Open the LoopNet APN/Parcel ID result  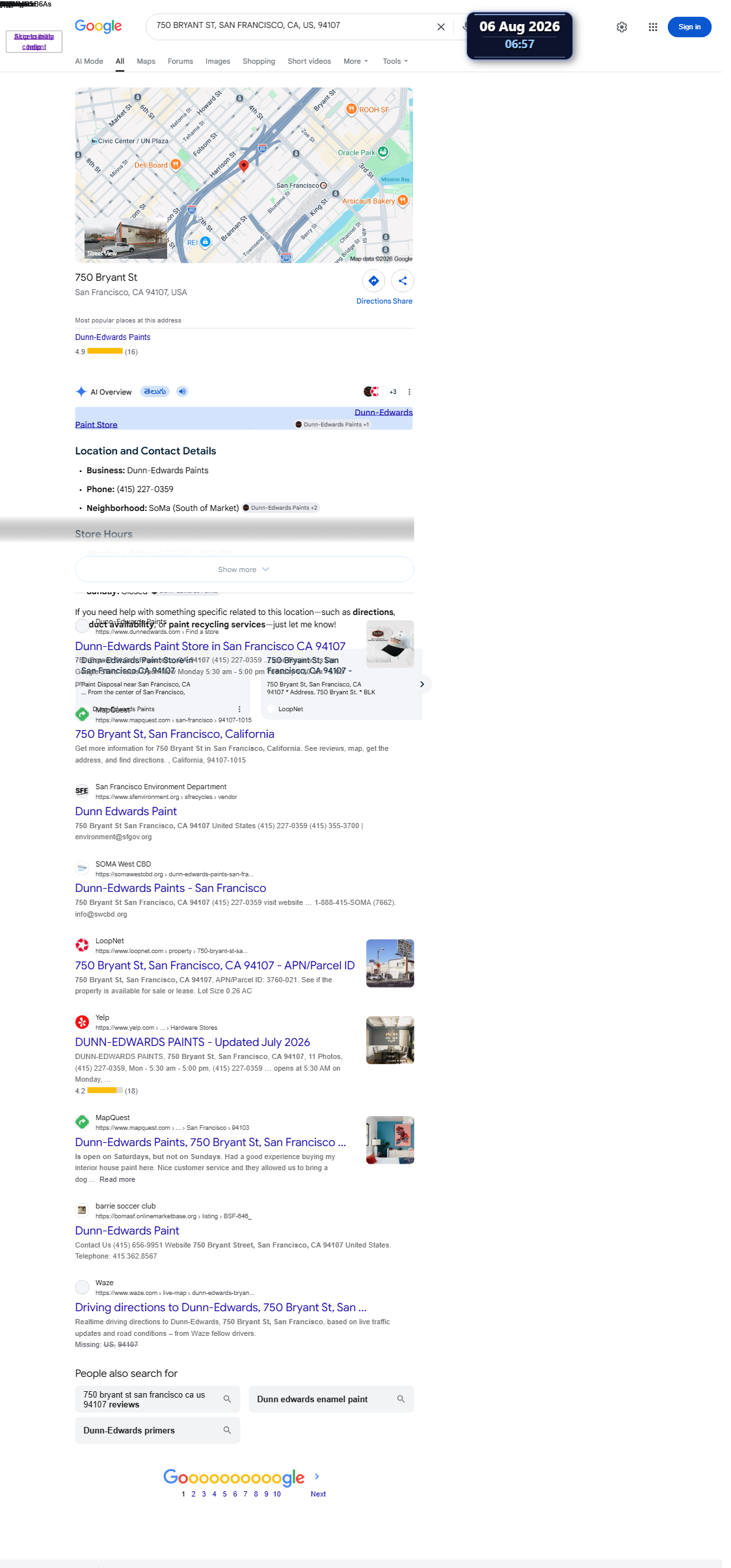click(215, 965)
